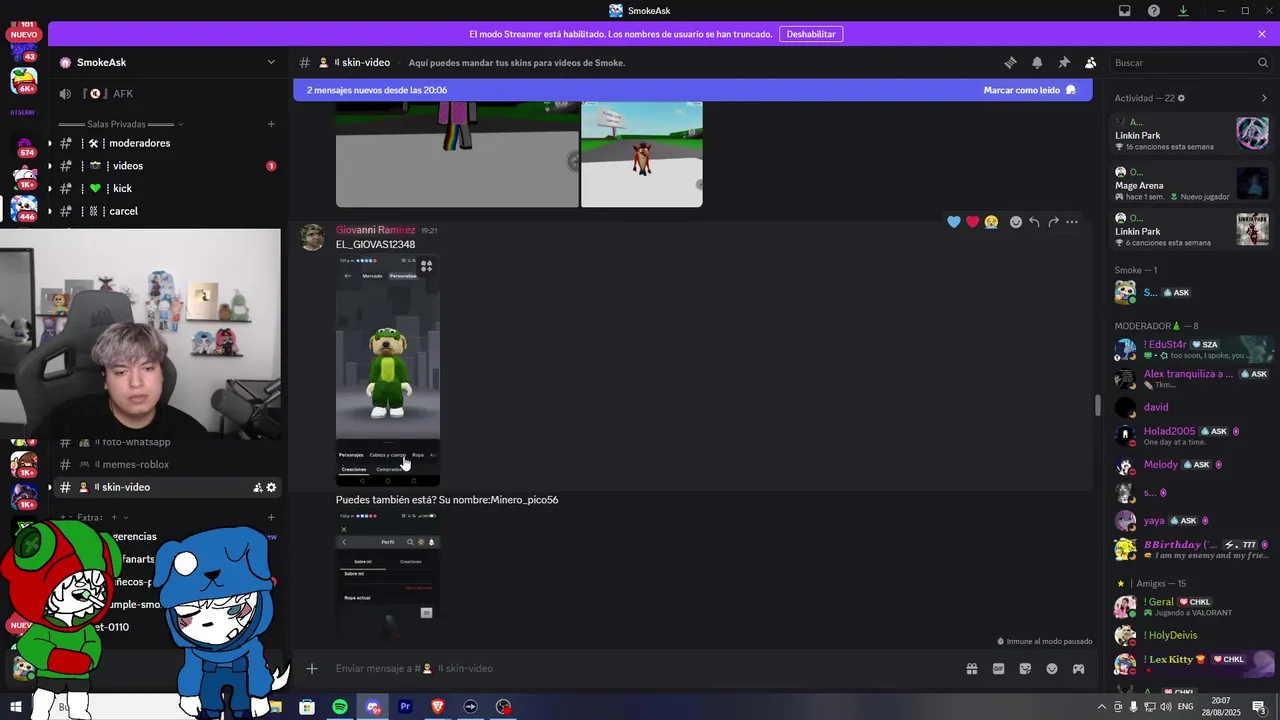Click the green download update icon
The width and height of the screenshot is (1280, 720).
1183,11
